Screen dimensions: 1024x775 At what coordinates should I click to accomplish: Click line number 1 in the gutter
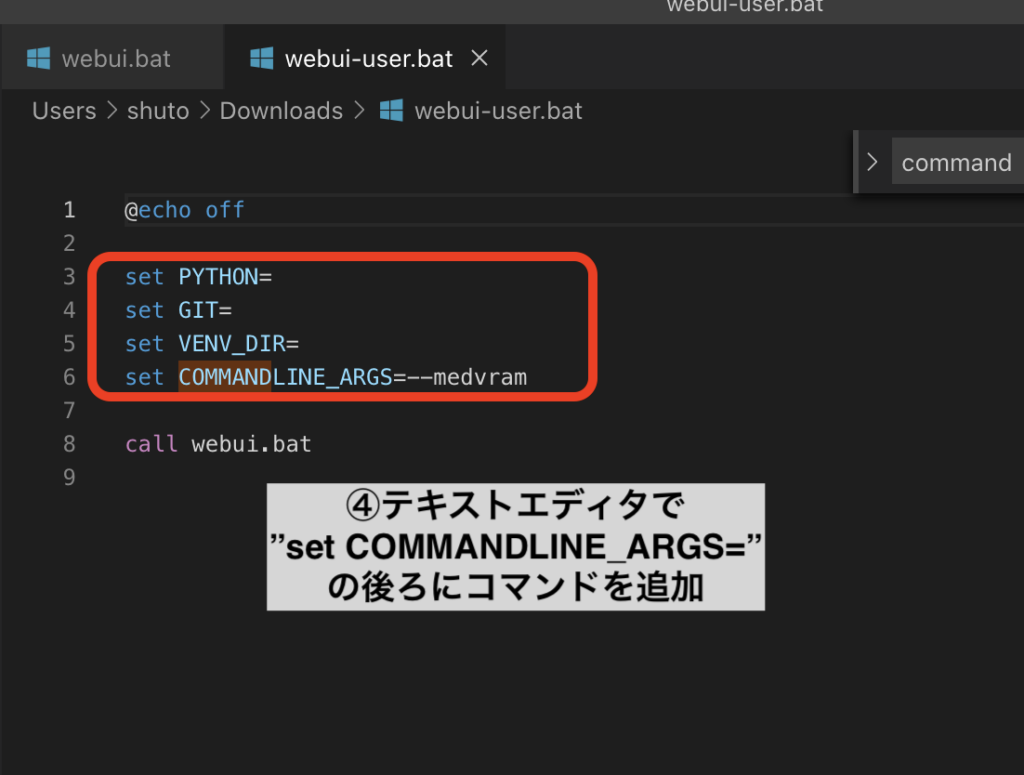tap(69, 210)
